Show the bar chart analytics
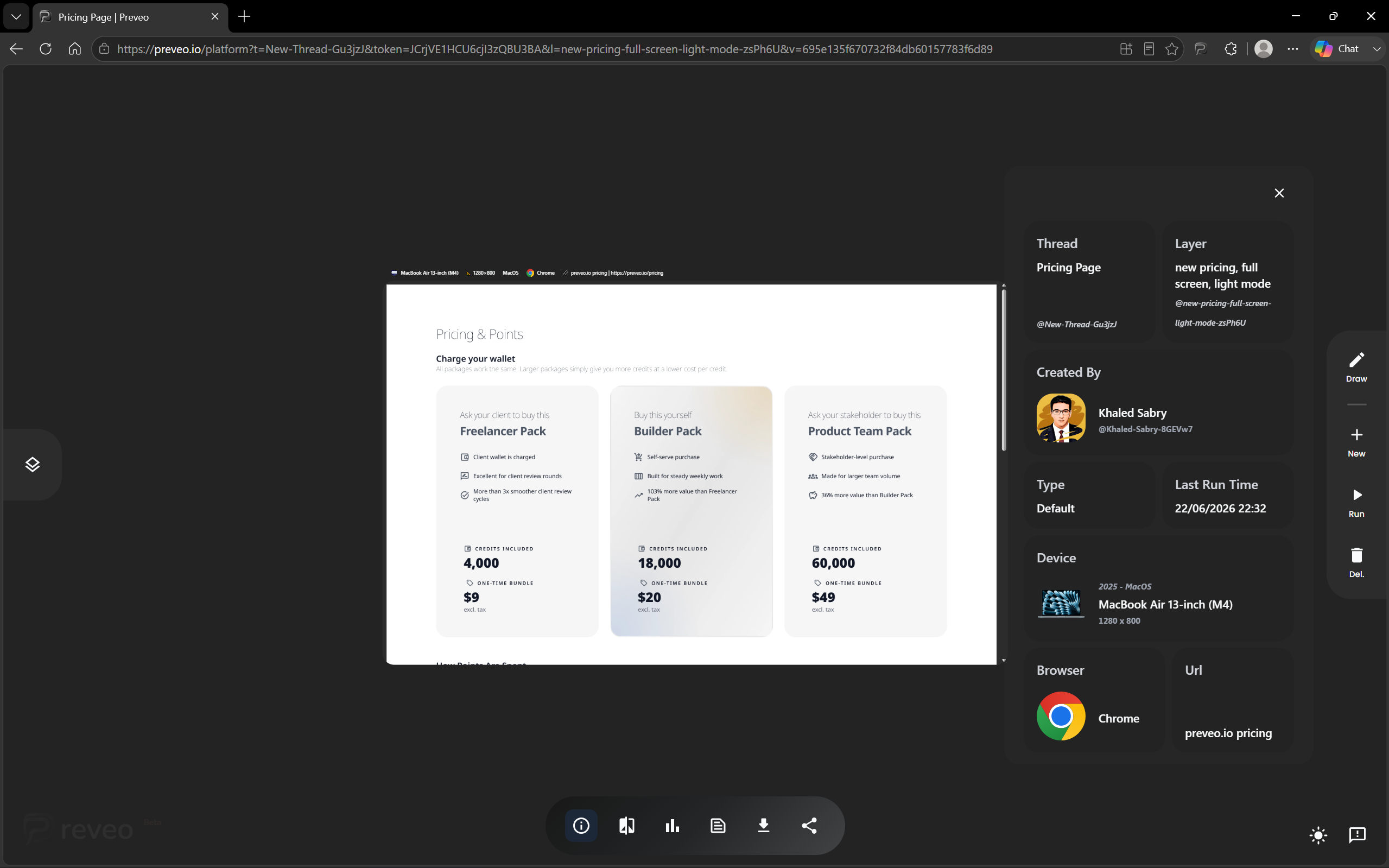 pos(672,826)
